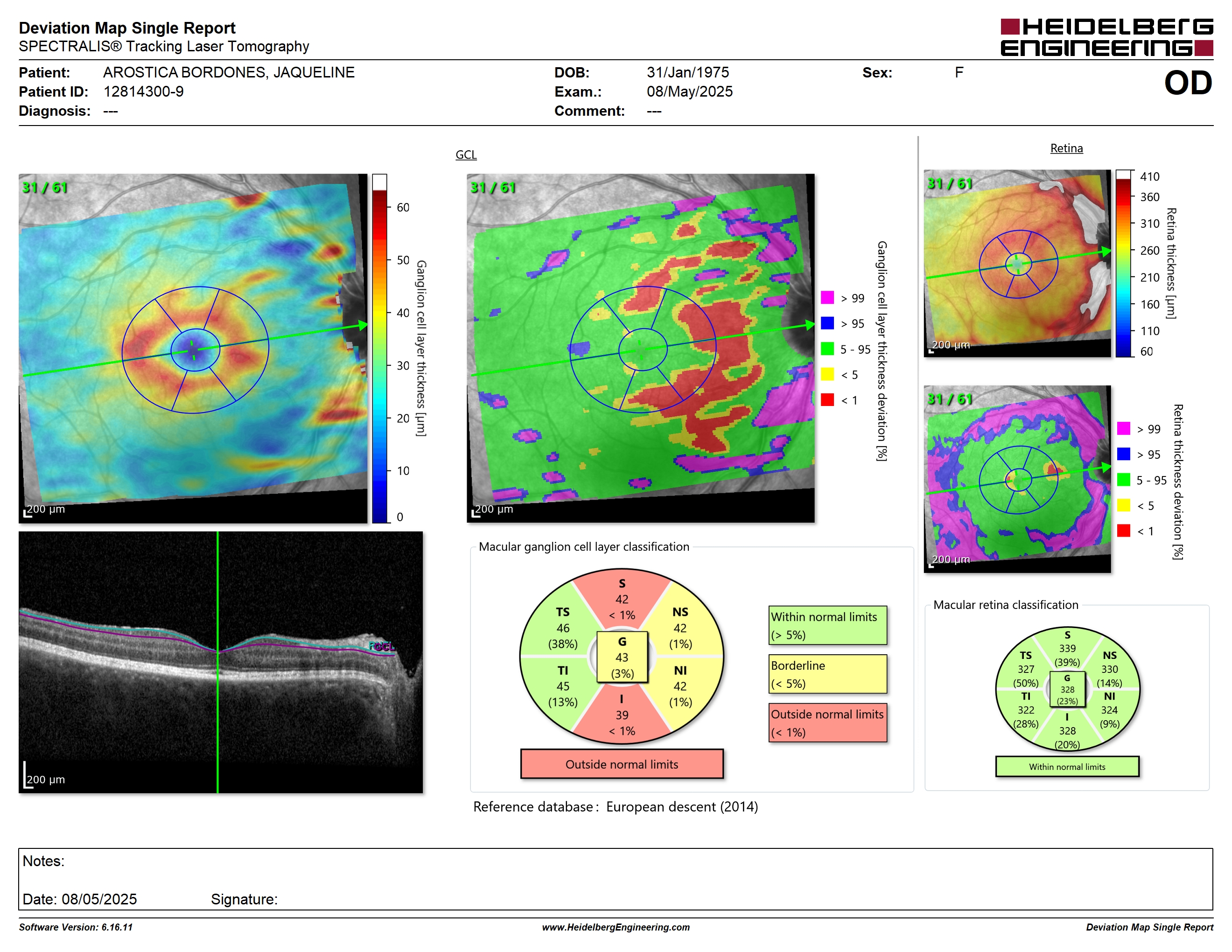Click the green vertical marker on B-scan
Image resolution: width=1232 pixels, height=952 pixels.
(218, 662)
